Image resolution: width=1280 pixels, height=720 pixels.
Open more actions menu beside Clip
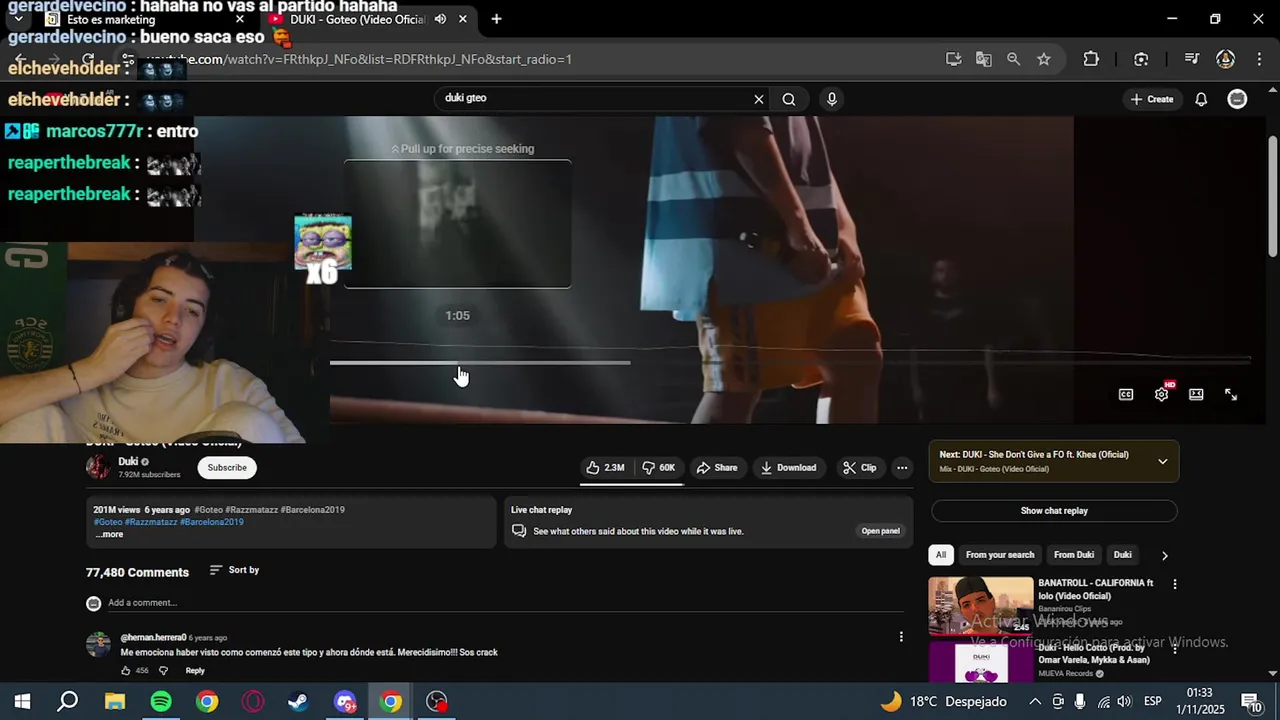click(x=902, y=468)
